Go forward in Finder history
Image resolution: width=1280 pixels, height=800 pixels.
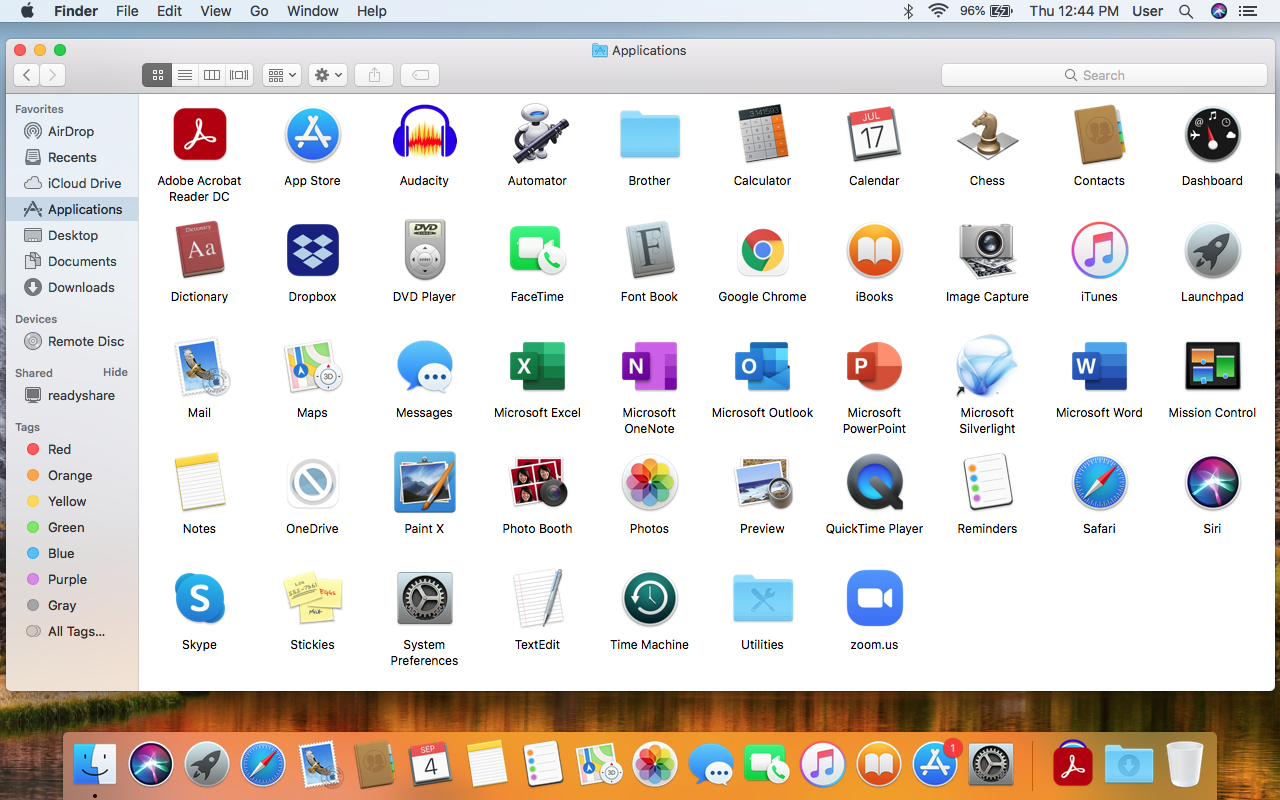[53, 75]
